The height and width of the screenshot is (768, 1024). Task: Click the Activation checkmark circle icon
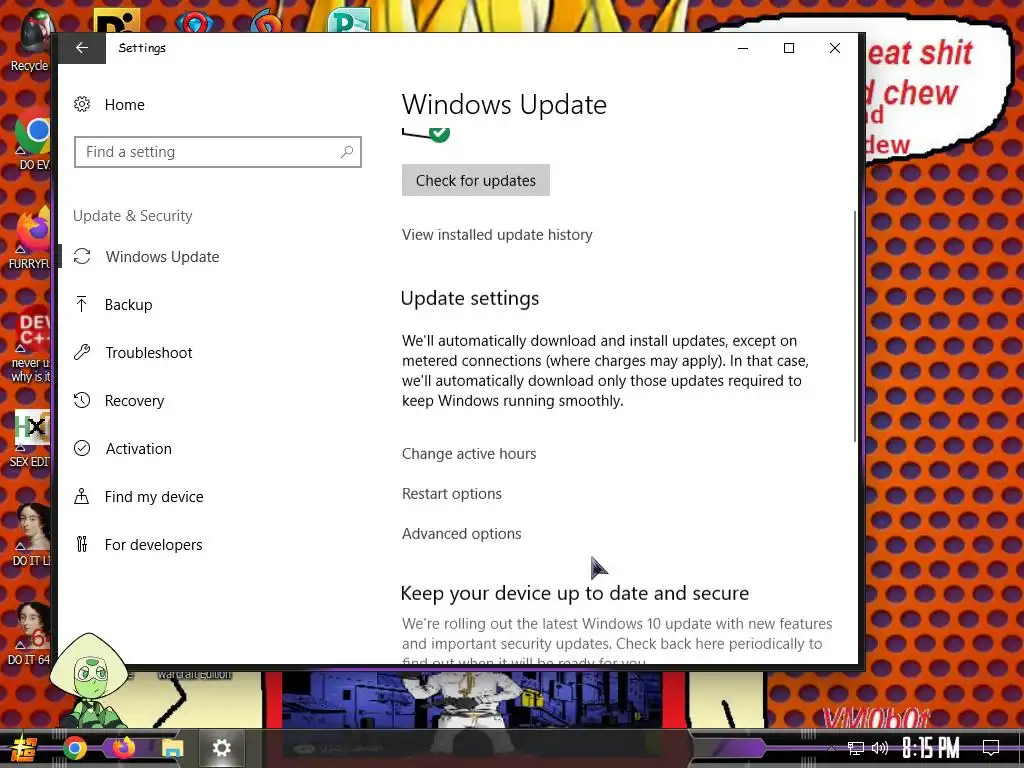pos(82,448)
